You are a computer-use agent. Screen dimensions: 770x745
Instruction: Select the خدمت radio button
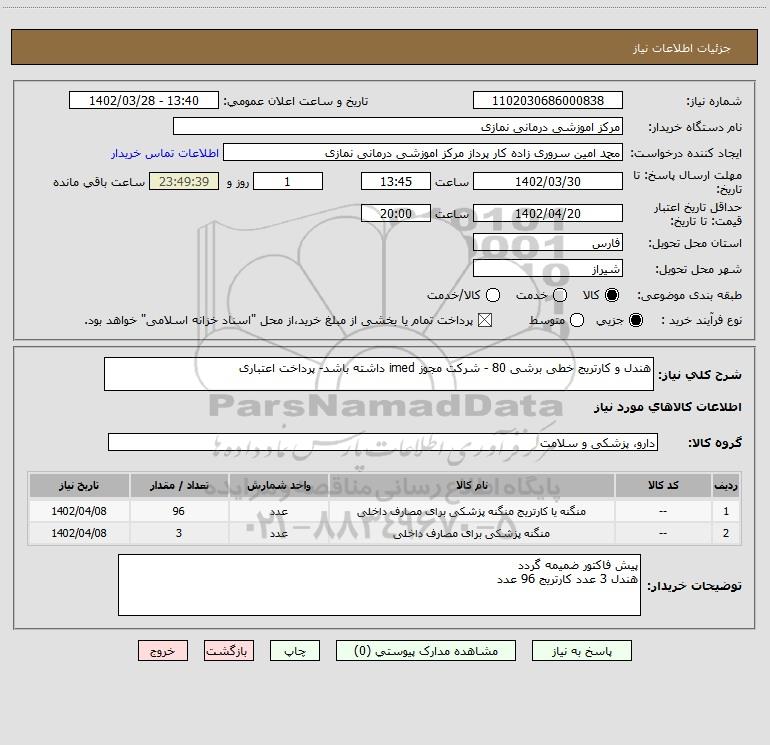pos(560,295)
